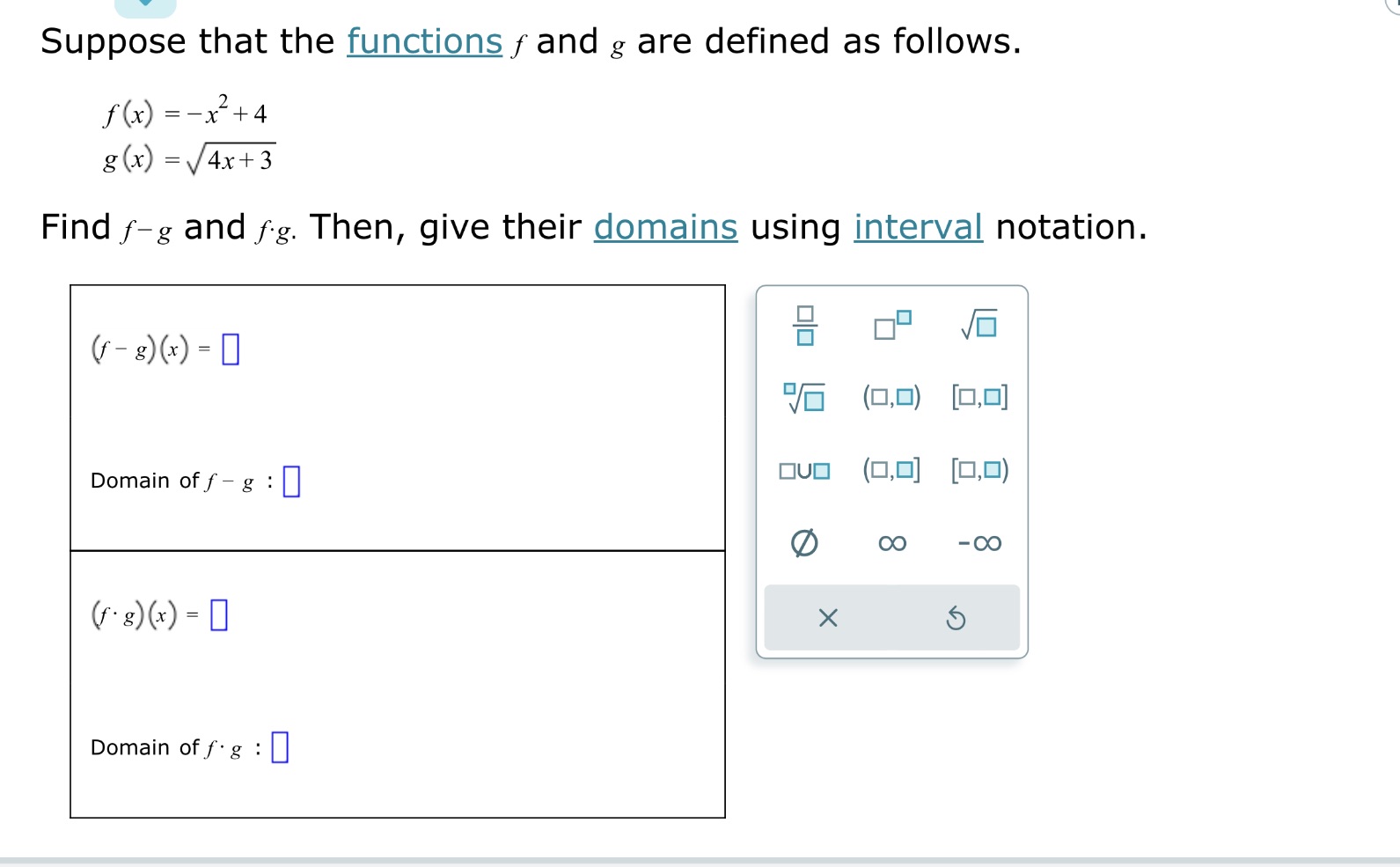Select the fraction template icon
The height and width of the screenshot is (867, 1400).
(x=806, y=327)
